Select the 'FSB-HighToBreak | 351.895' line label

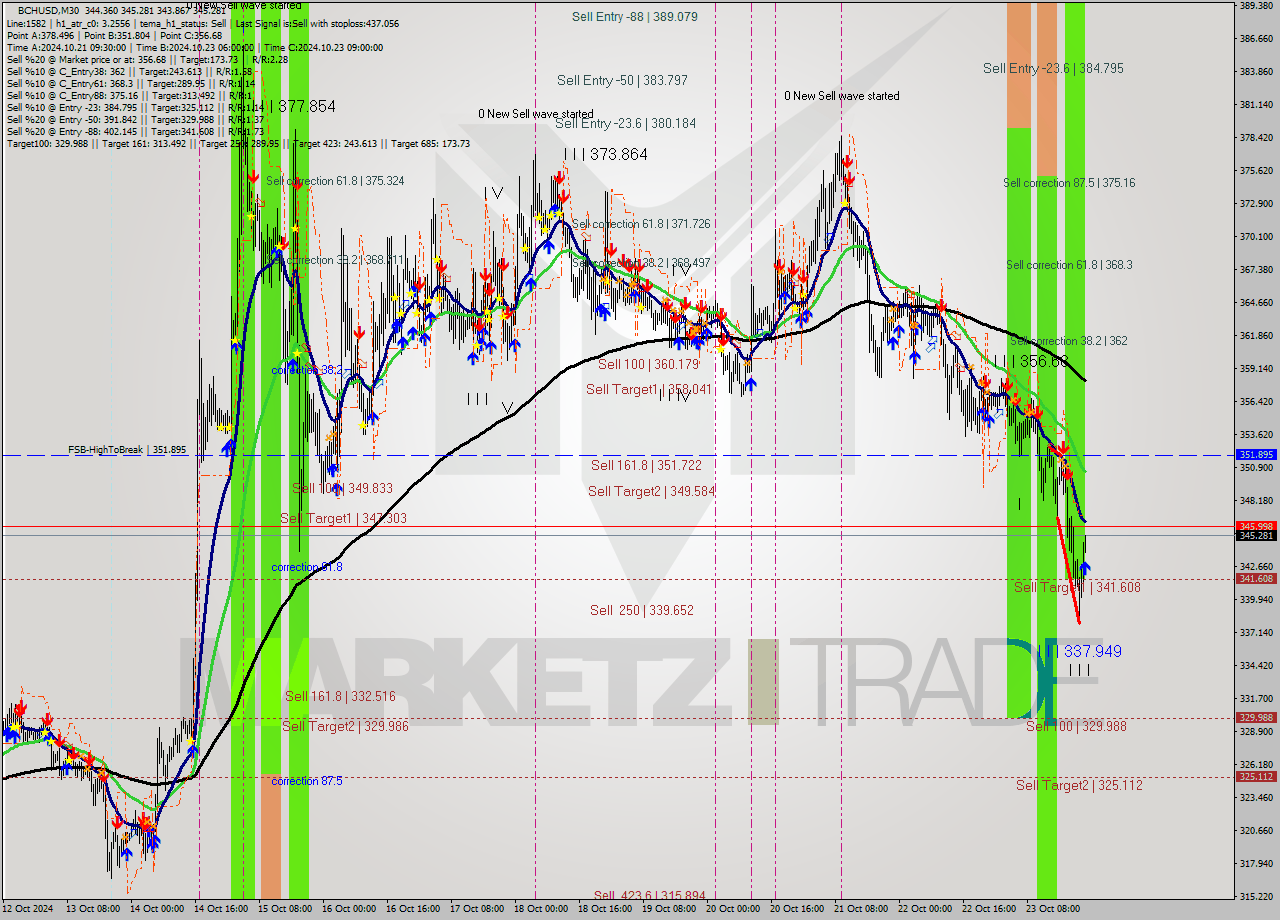127,450
